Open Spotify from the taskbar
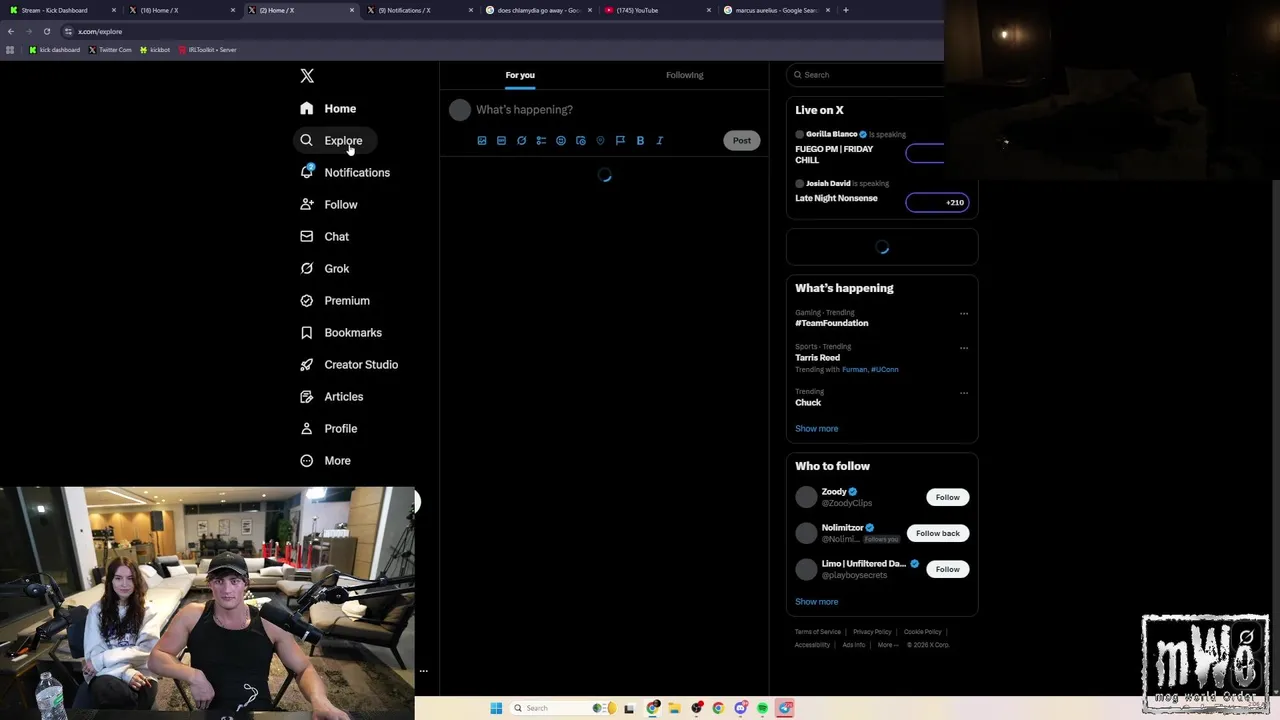 coord(762,708)
